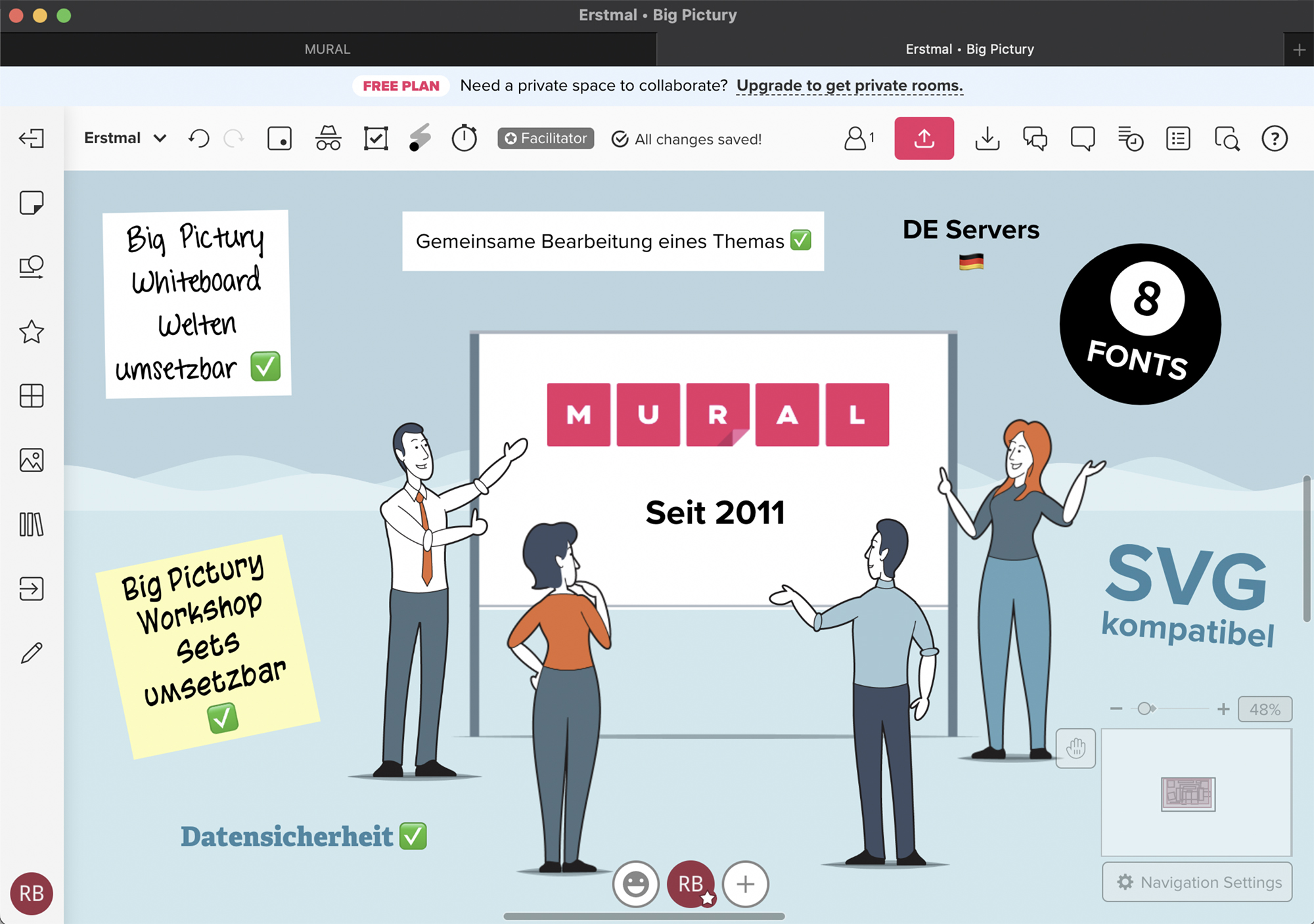Toggle the voting session checkbox icon
The height and width of the screenshot is (924, 1314).
click(x=376, y=139)
